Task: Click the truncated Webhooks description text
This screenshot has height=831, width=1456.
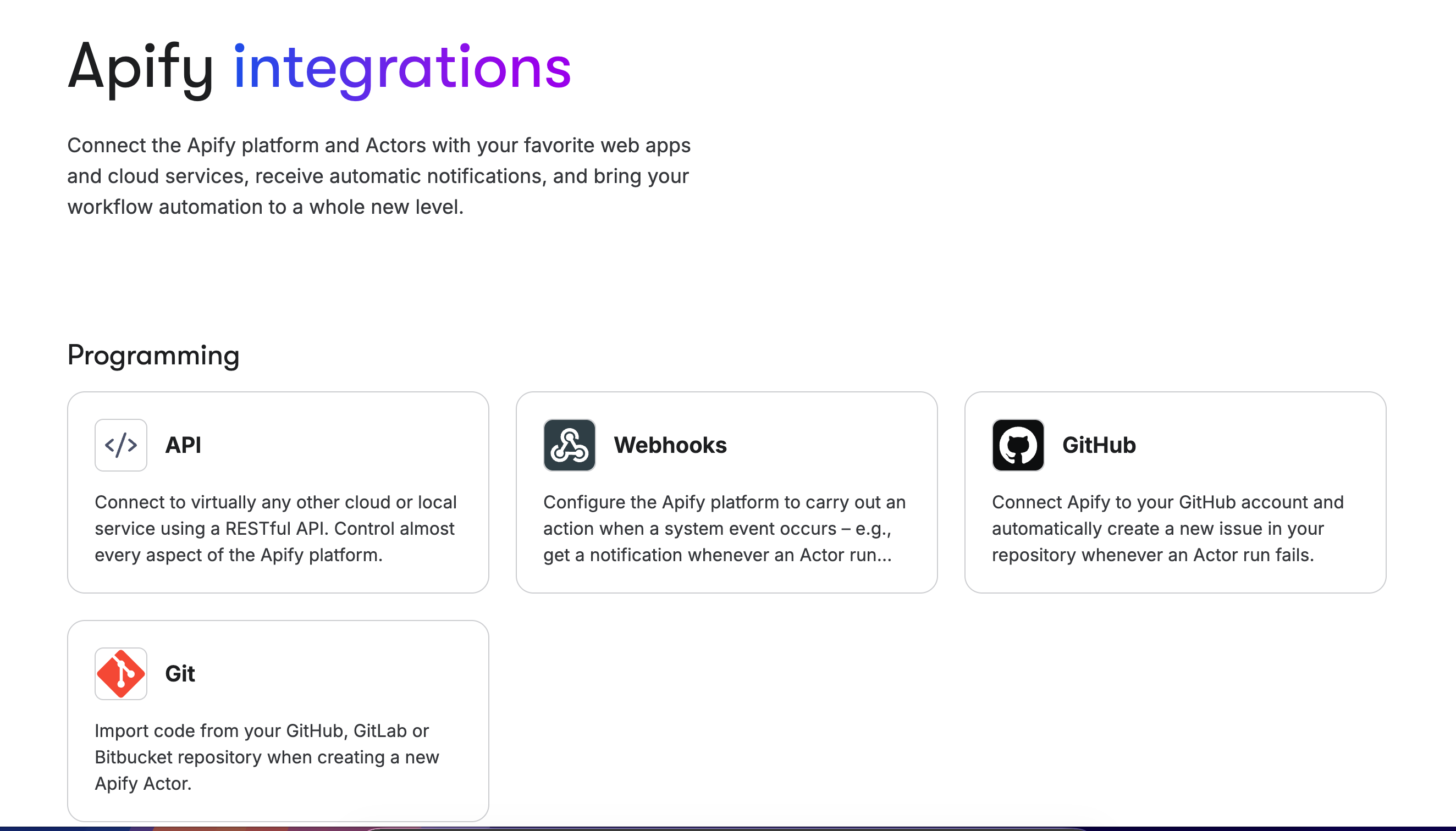Action: pyautogui.click(x=724, y=528)
